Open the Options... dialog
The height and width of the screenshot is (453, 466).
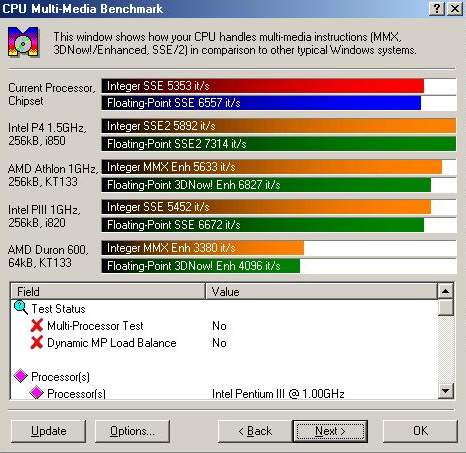coord(132,431)
